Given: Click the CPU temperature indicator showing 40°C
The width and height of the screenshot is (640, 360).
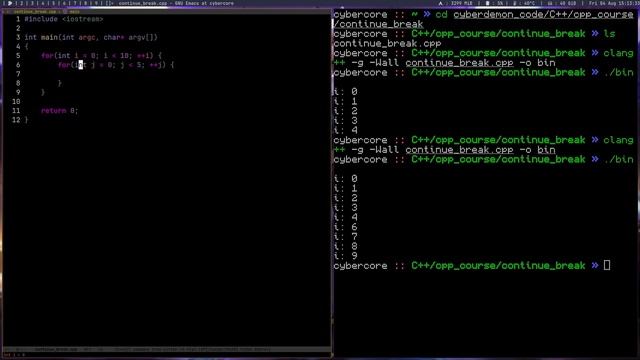Looking at the screenshot, I should coord(524,3).
